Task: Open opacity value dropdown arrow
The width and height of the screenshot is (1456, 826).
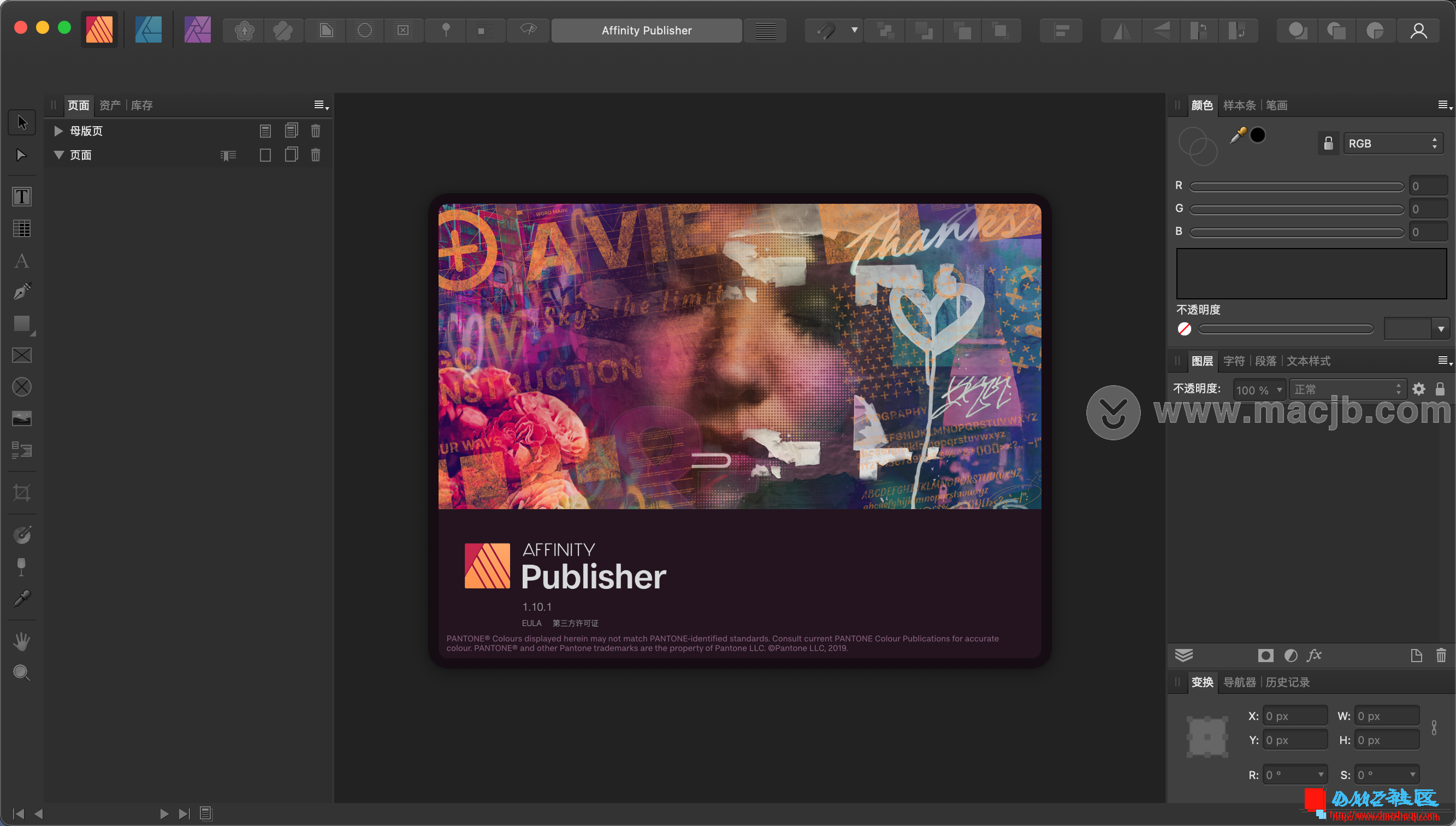Action: pyautogui.click(x=1440, y=329)
